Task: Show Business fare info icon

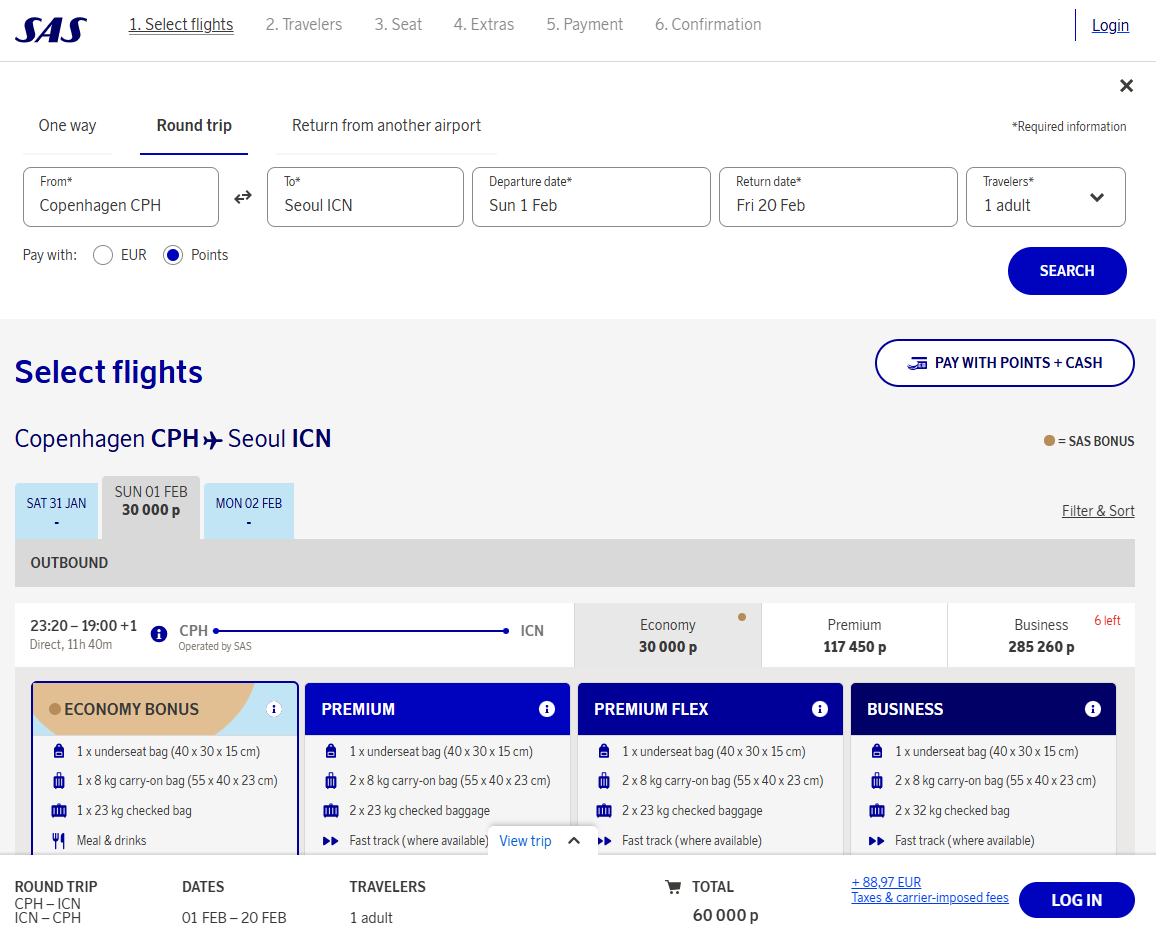Action: click(x=1093, y=709)
